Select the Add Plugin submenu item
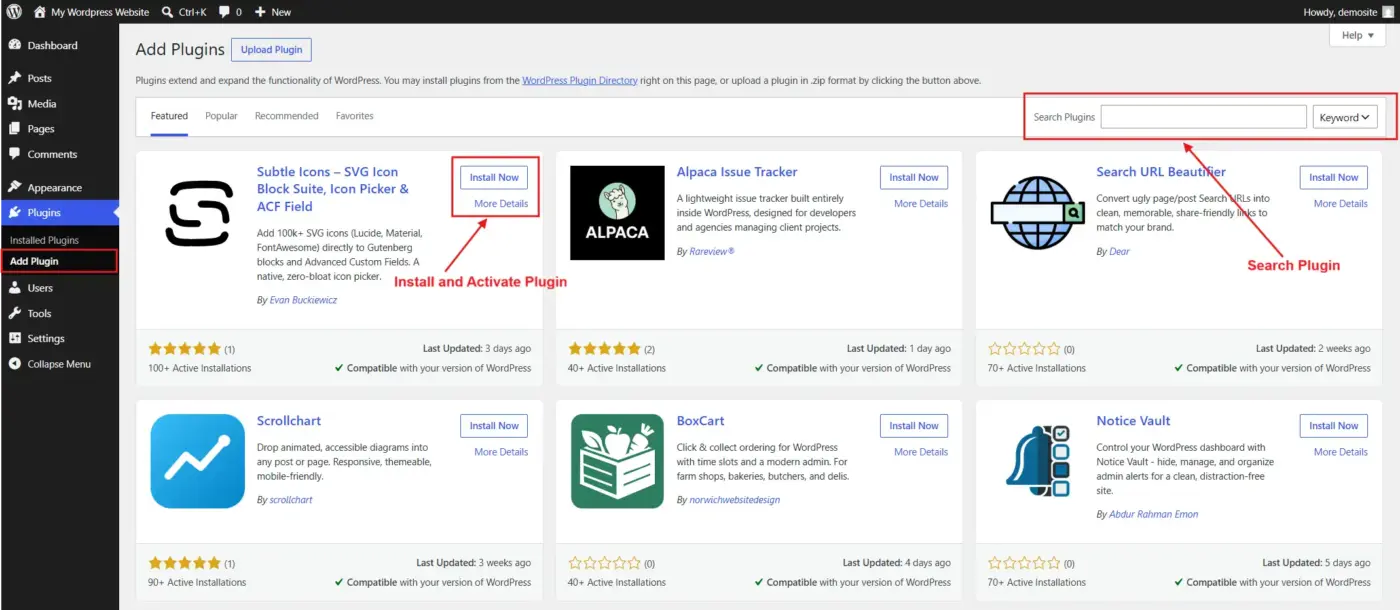 pyautogui.click(x=34, y=261)
